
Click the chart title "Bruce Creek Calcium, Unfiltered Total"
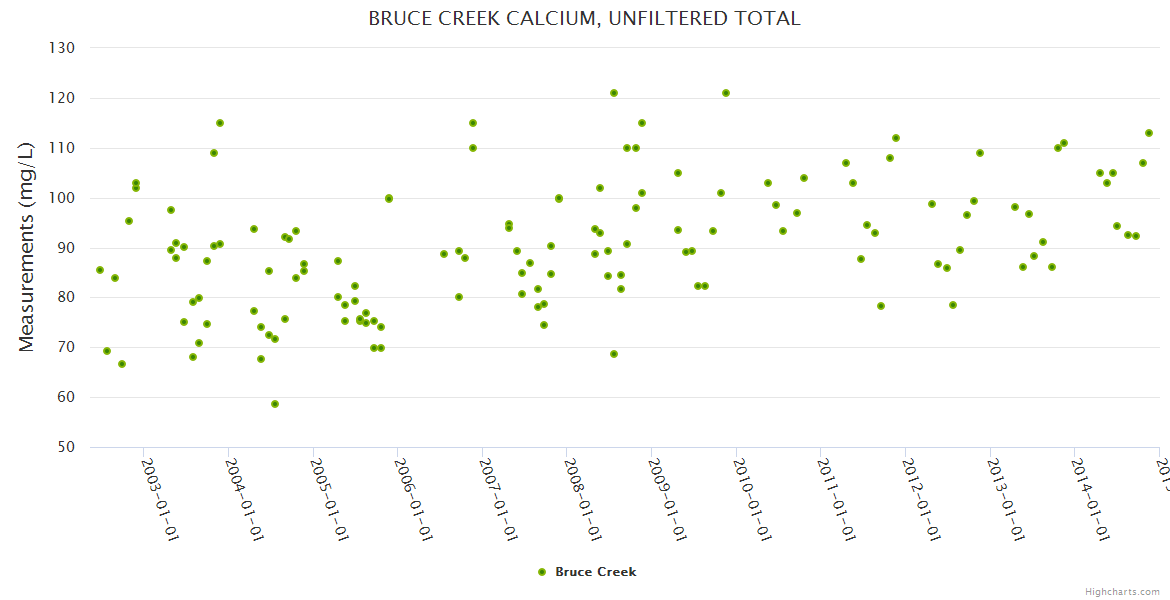point(584,19)
